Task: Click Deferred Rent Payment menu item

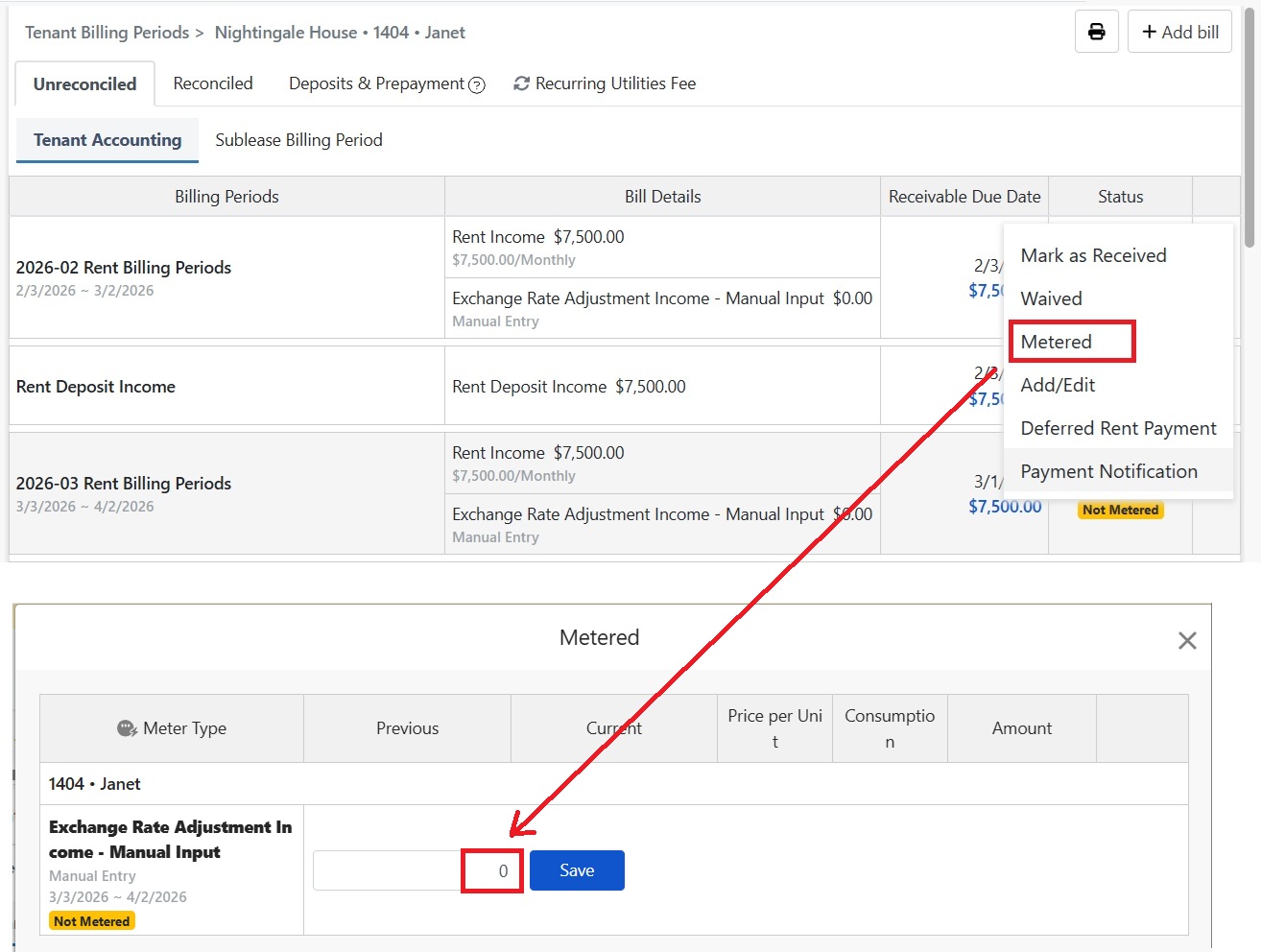Action: click(x=1118, y=428)
